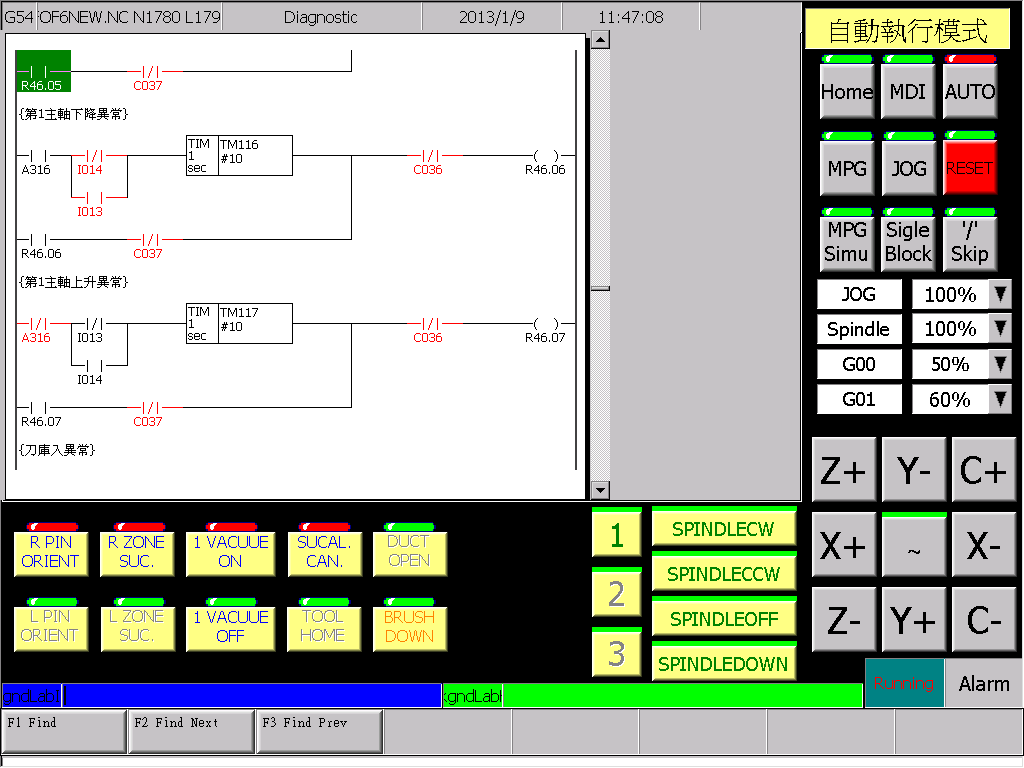The height and width of the screenshot is (768, 1024).
Task: Open the JOG percentage dropdown
Action: (1000, 295)
